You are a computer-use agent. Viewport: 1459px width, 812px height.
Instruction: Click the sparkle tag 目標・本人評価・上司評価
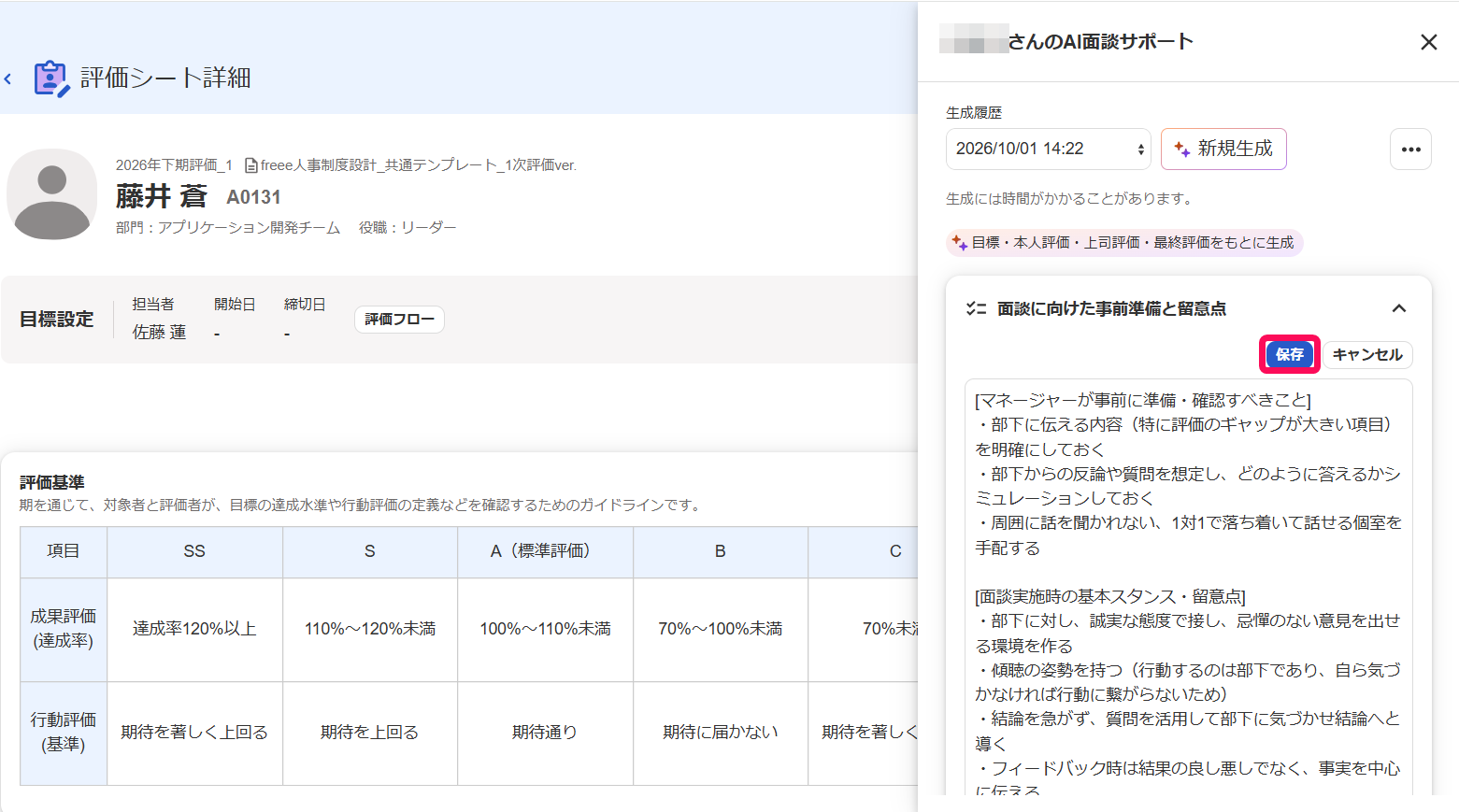click(1124, 243)
